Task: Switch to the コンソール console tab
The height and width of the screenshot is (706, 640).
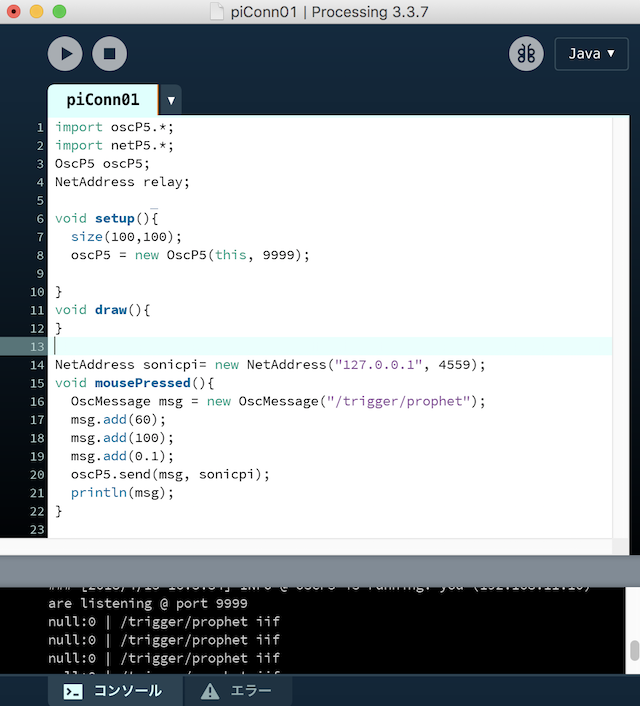Action: pos(113,691)
